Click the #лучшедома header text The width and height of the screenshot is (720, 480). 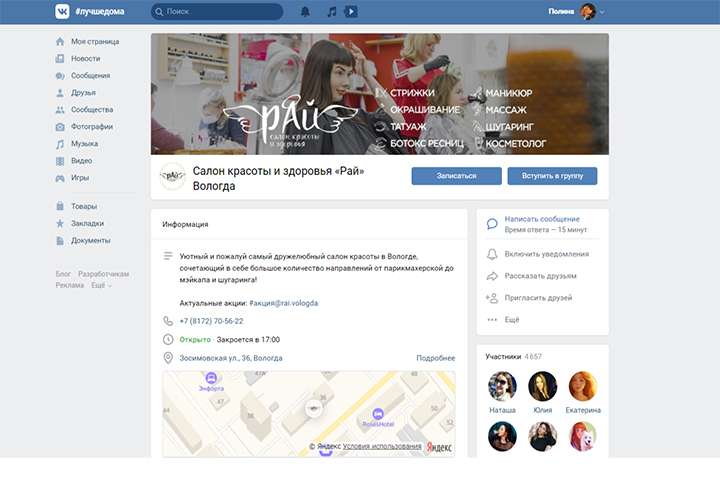100,11
